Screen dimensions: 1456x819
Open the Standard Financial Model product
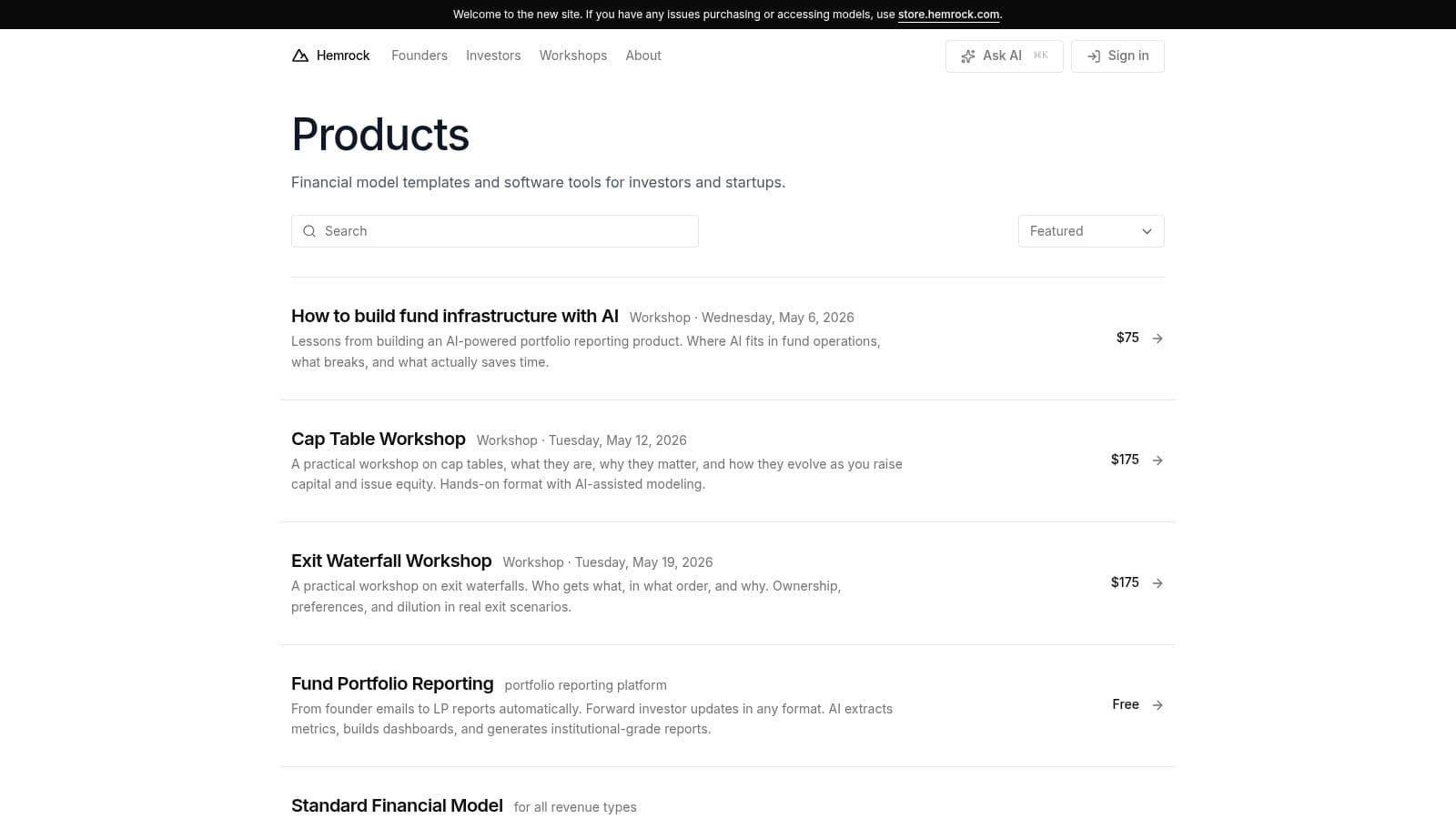pyautogui.click(x=397, y=805)
